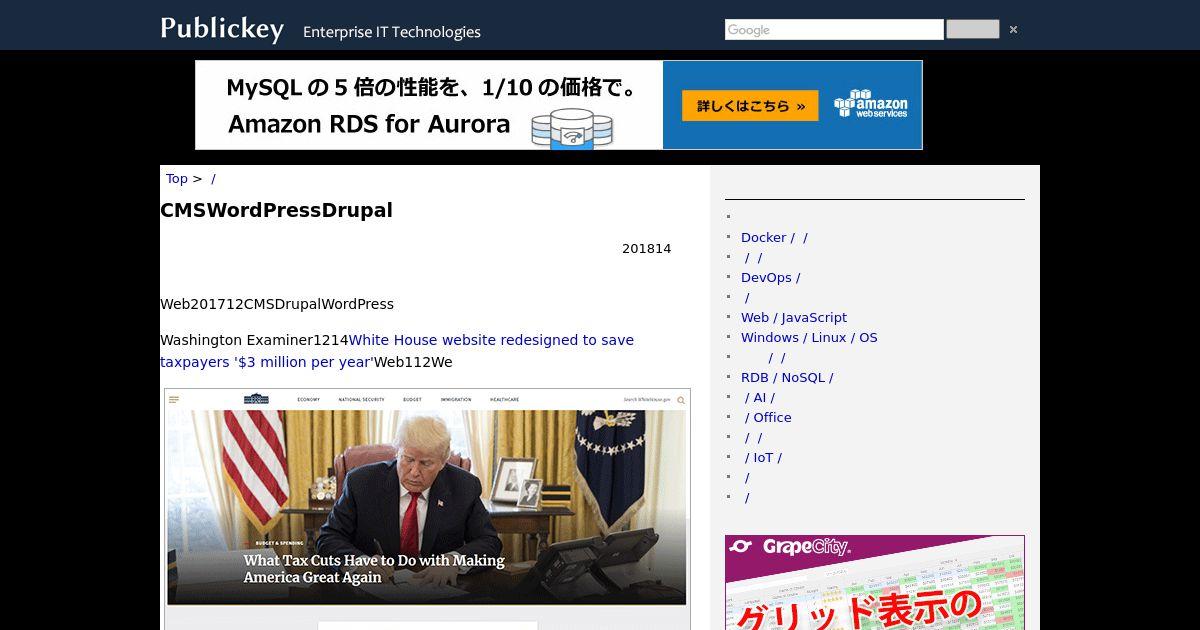Click the Enterprise IT Technologies tagline

click(x=392, y=32)
